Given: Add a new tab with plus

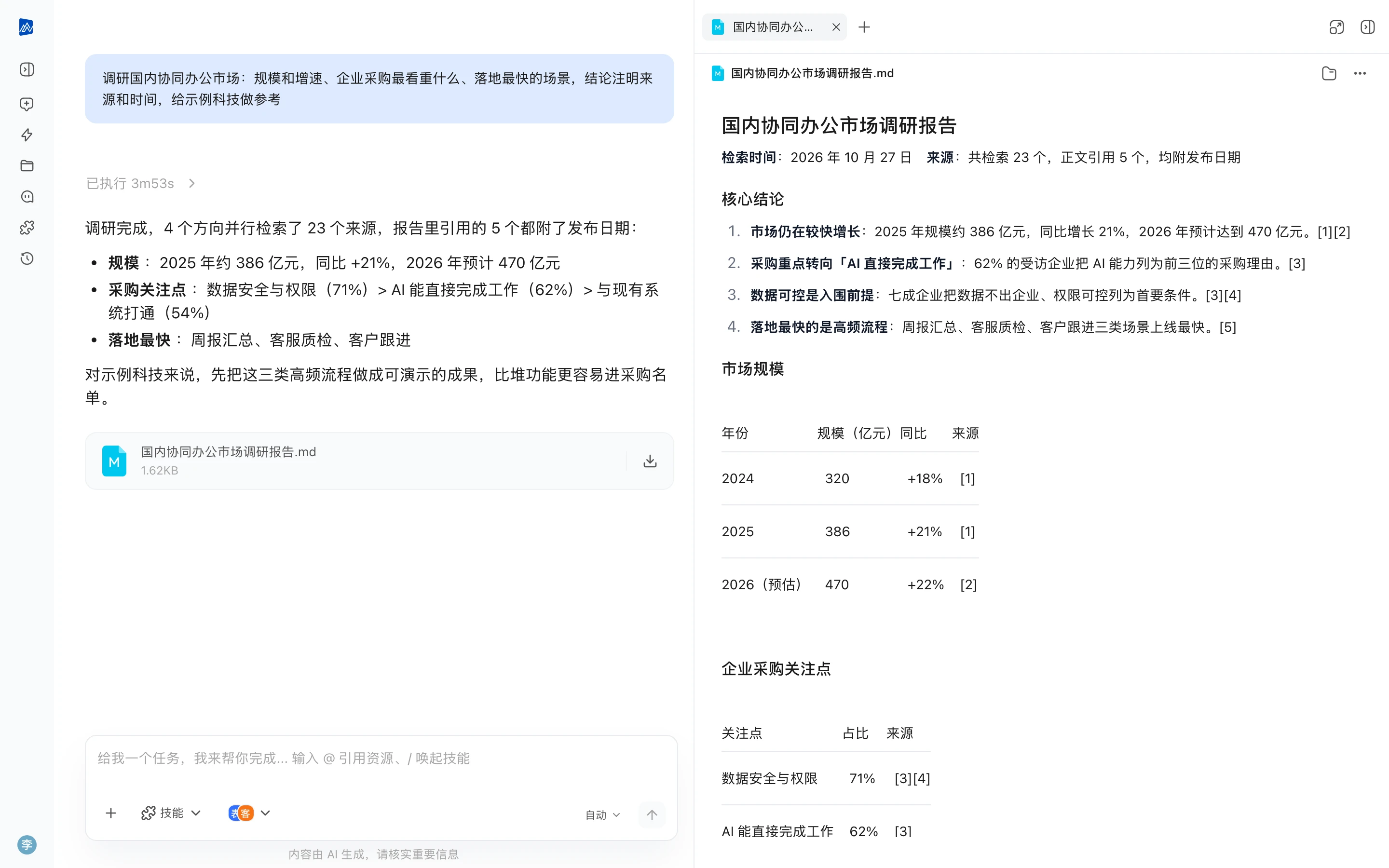Looking at the screenshot, I should (864, 27).
